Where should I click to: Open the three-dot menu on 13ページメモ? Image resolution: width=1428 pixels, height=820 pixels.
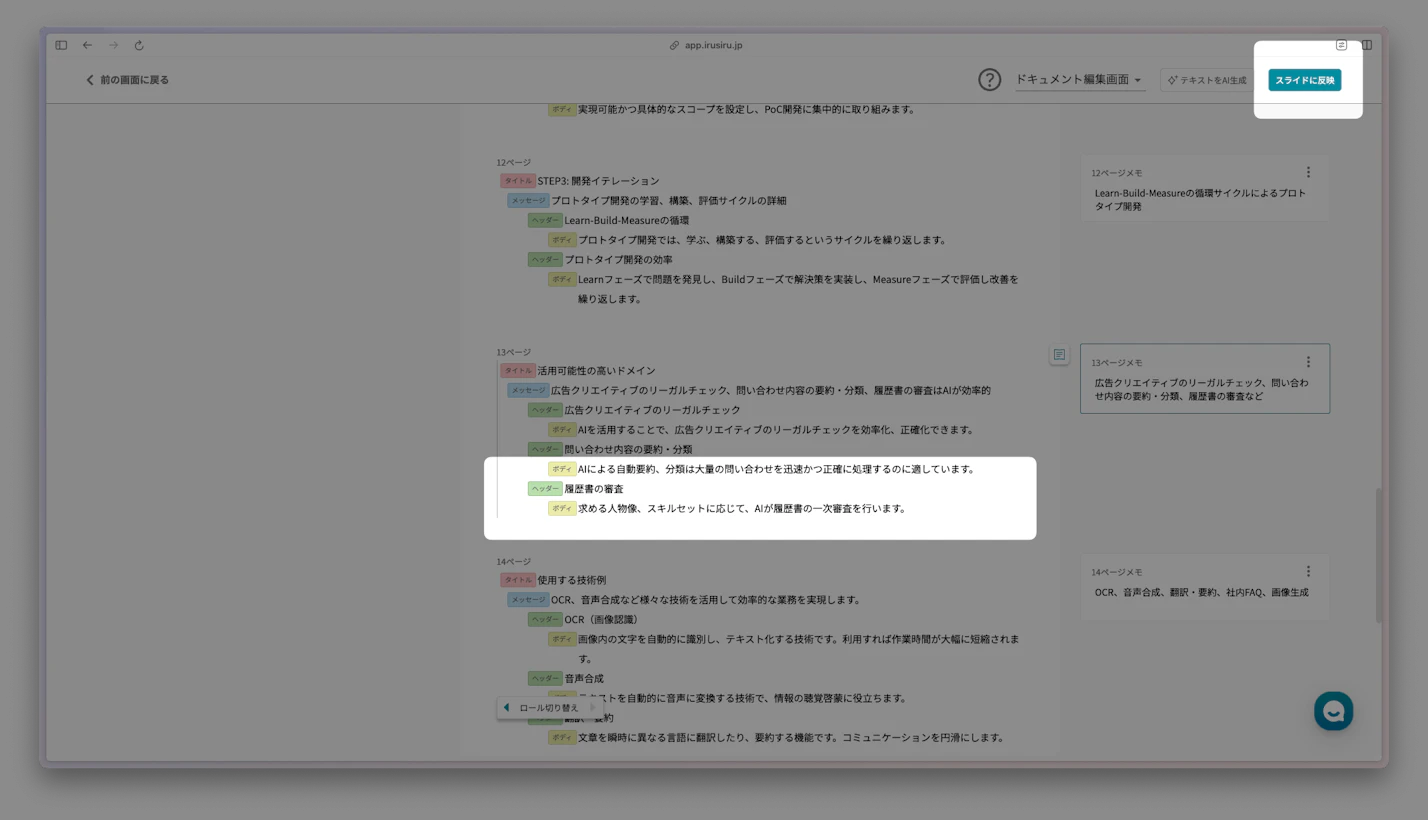click(x=1308, y=362)
